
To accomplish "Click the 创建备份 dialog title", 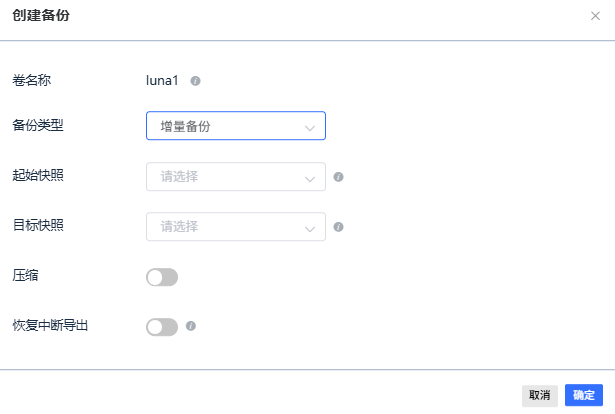I will [x=41, y=15].
